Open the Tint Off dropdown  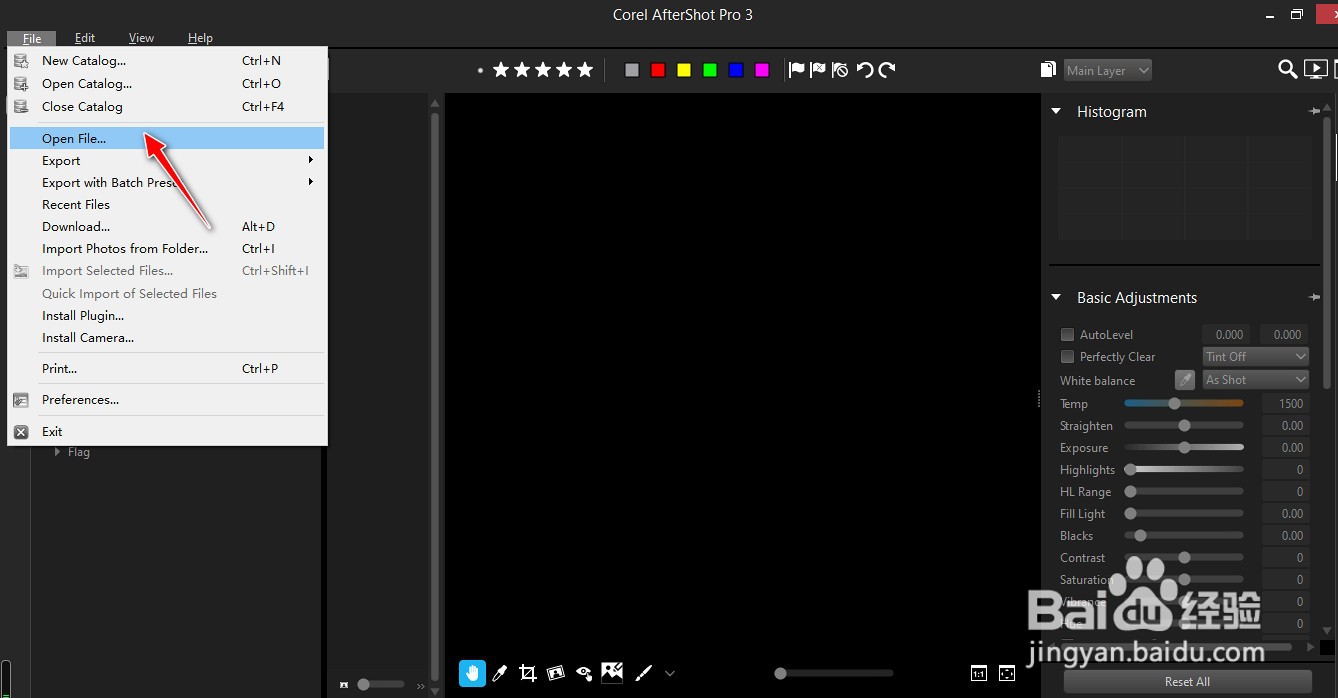1256,357
